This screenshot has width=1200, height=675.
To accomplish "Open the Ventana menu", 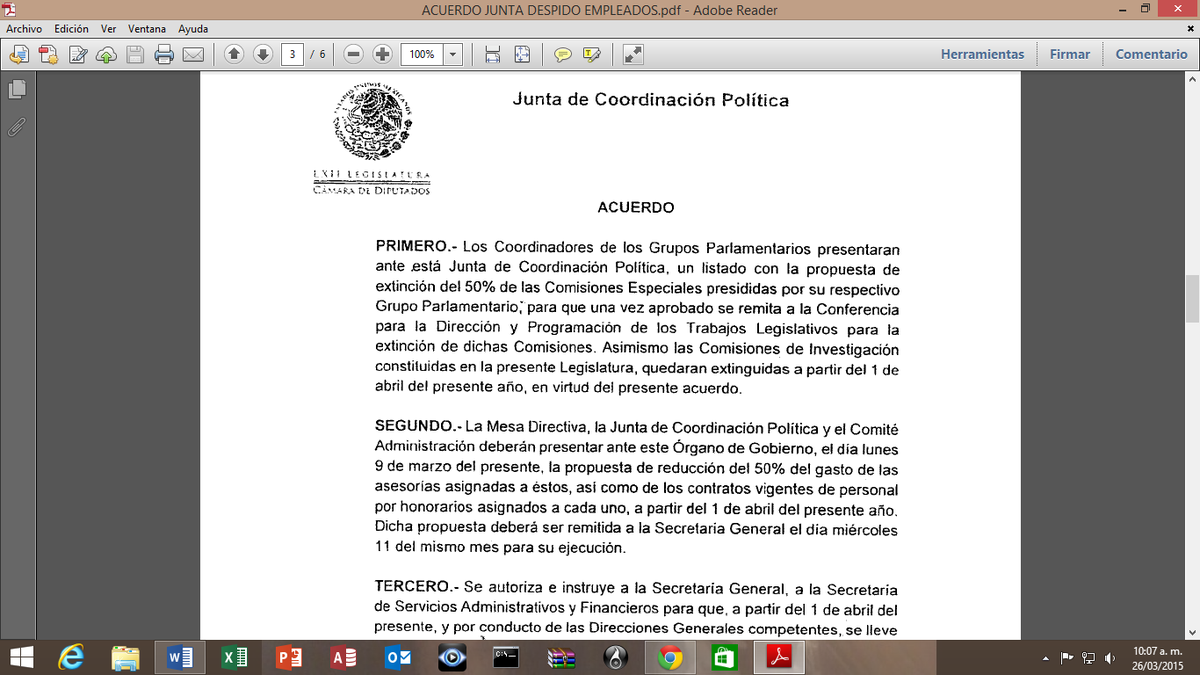I will pyautogui.click(x=148, y=29).
